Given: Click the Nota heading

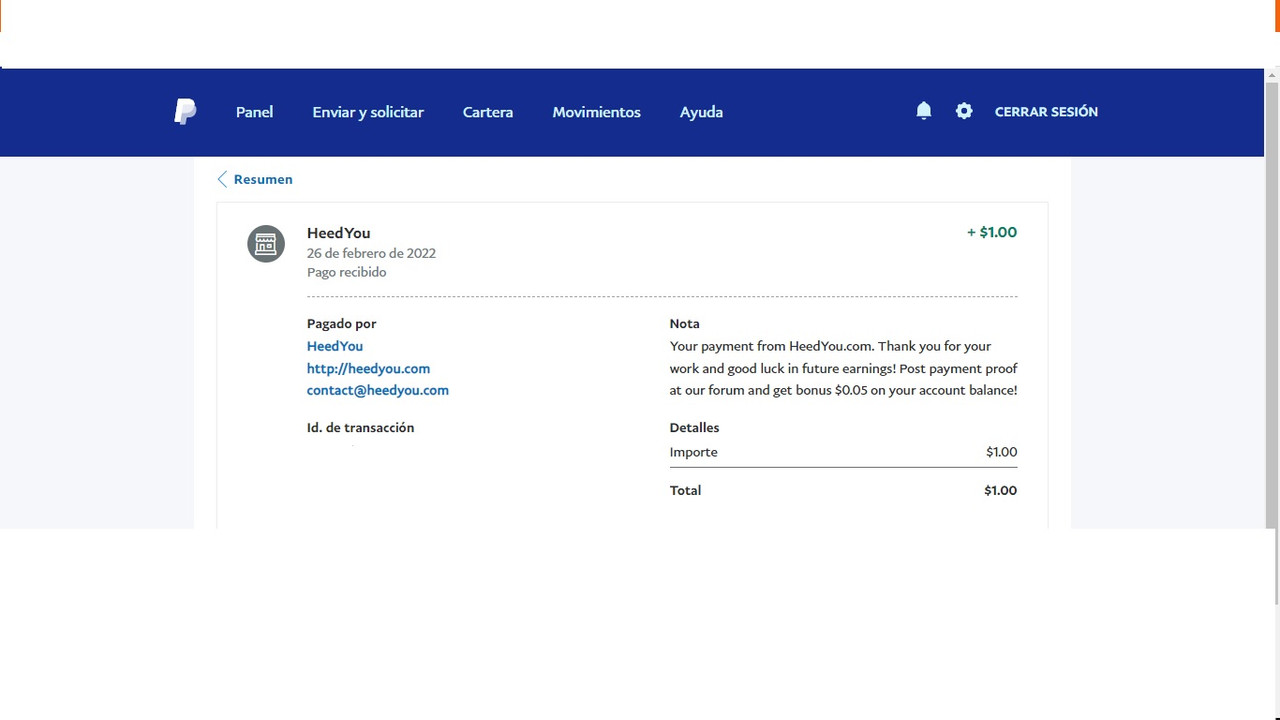Looking at the screenshot, I should pos(685,323).
